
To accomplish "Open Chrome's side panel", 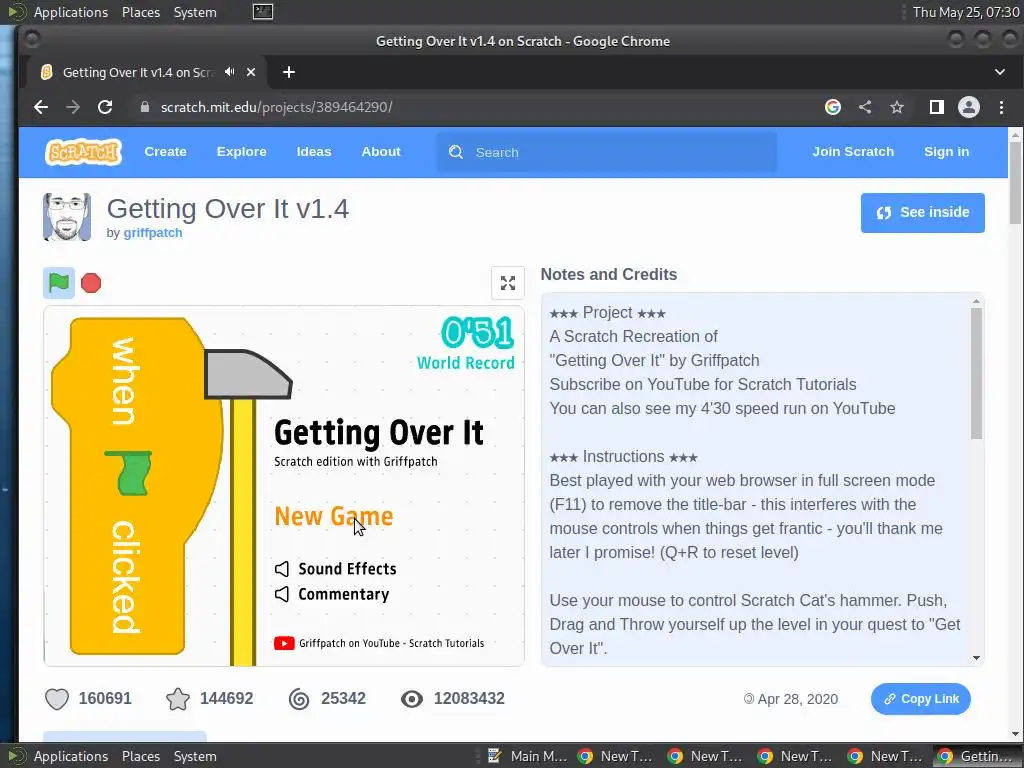I will [936, 107].
